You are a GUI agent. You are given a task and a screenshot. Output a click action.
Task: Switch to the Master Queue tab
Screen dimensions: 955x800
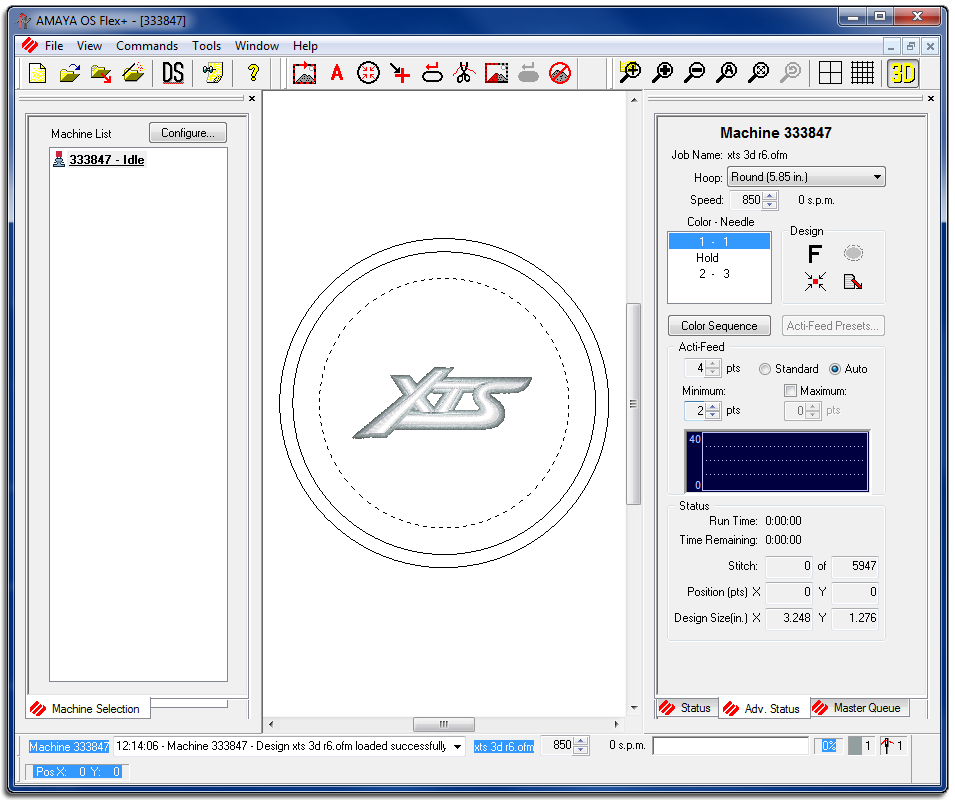point(858,707)
